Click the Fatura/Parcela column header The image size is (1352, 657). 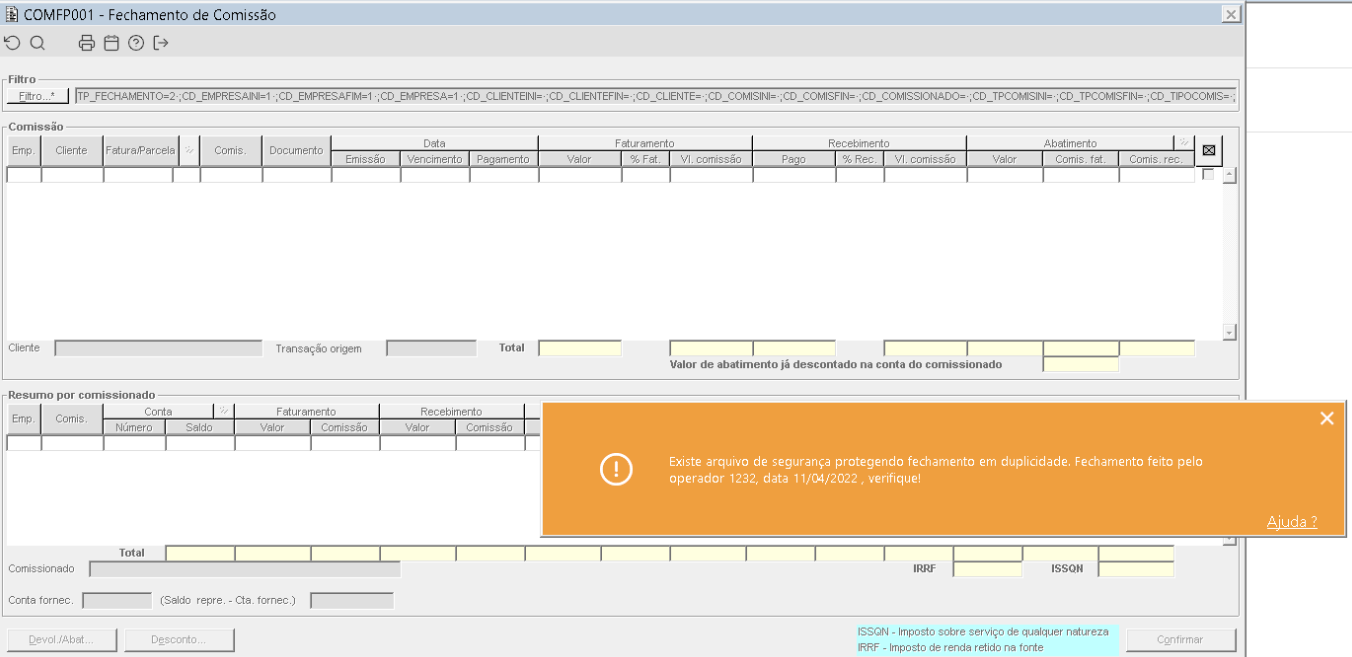[141, 150]
